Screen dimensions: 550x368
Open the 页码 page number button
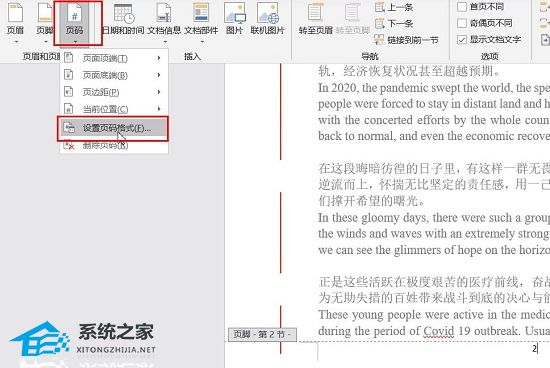click(74, 23)
